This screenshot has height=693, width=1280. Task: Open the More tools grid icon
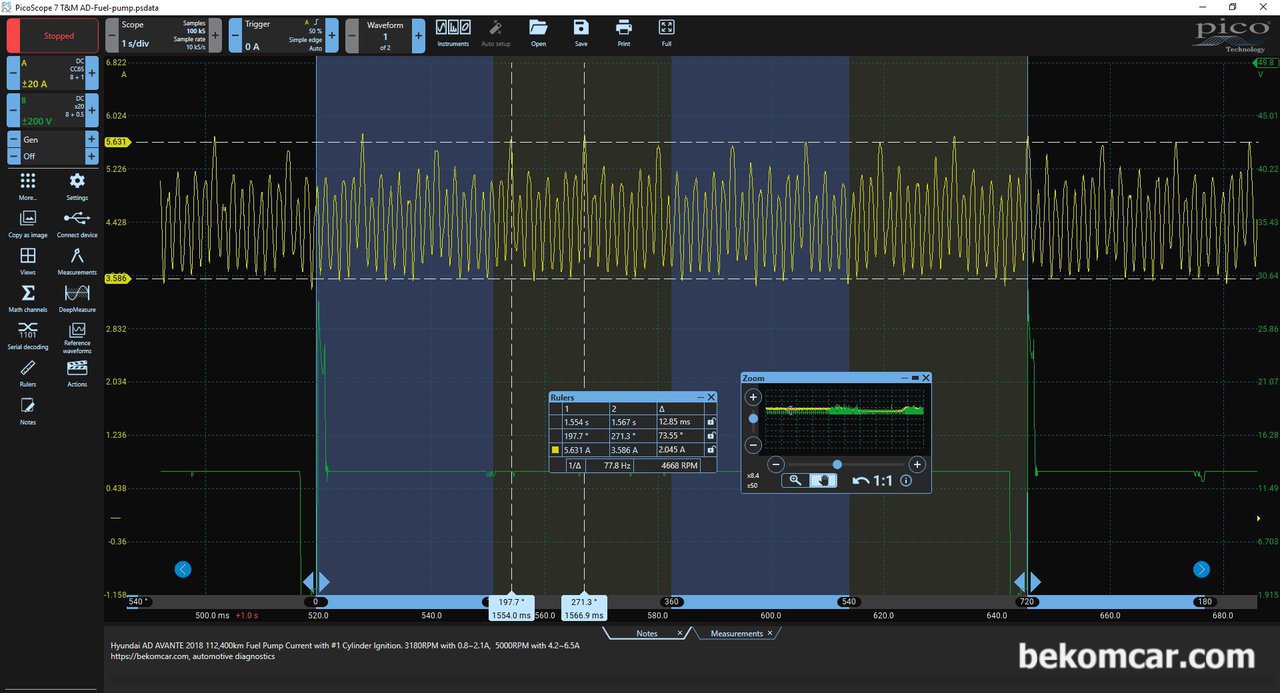click(x=28, y=185)
